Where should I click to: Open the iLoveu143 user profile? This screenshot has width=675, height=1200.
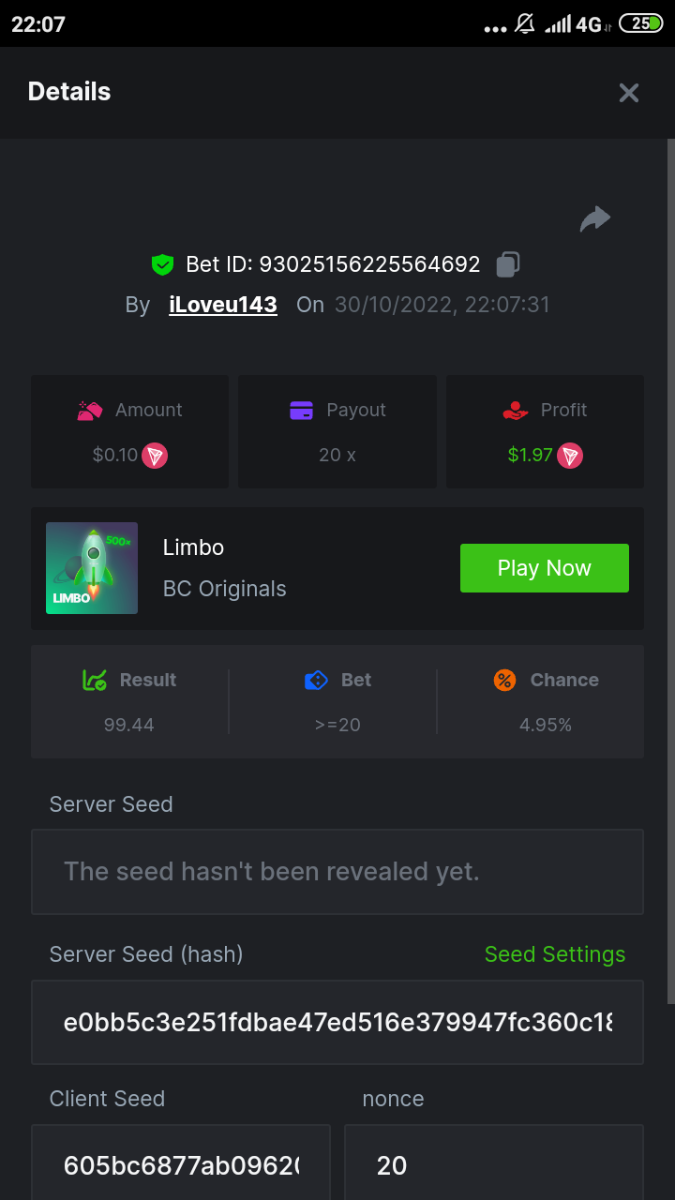(x=223, y=305)
